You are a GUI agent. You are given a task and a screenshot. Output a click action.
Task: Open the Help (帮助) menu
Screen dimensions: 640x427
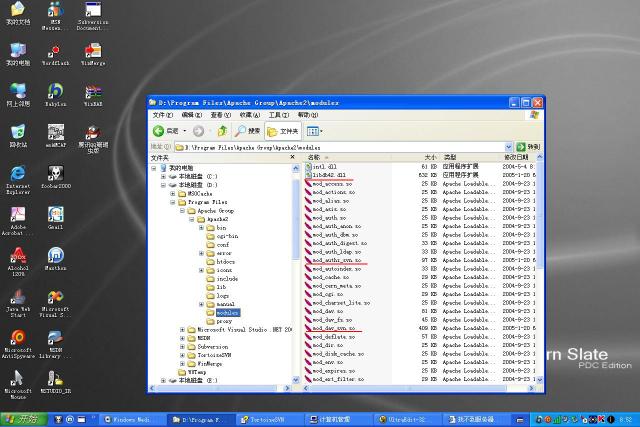click(308, 115)
